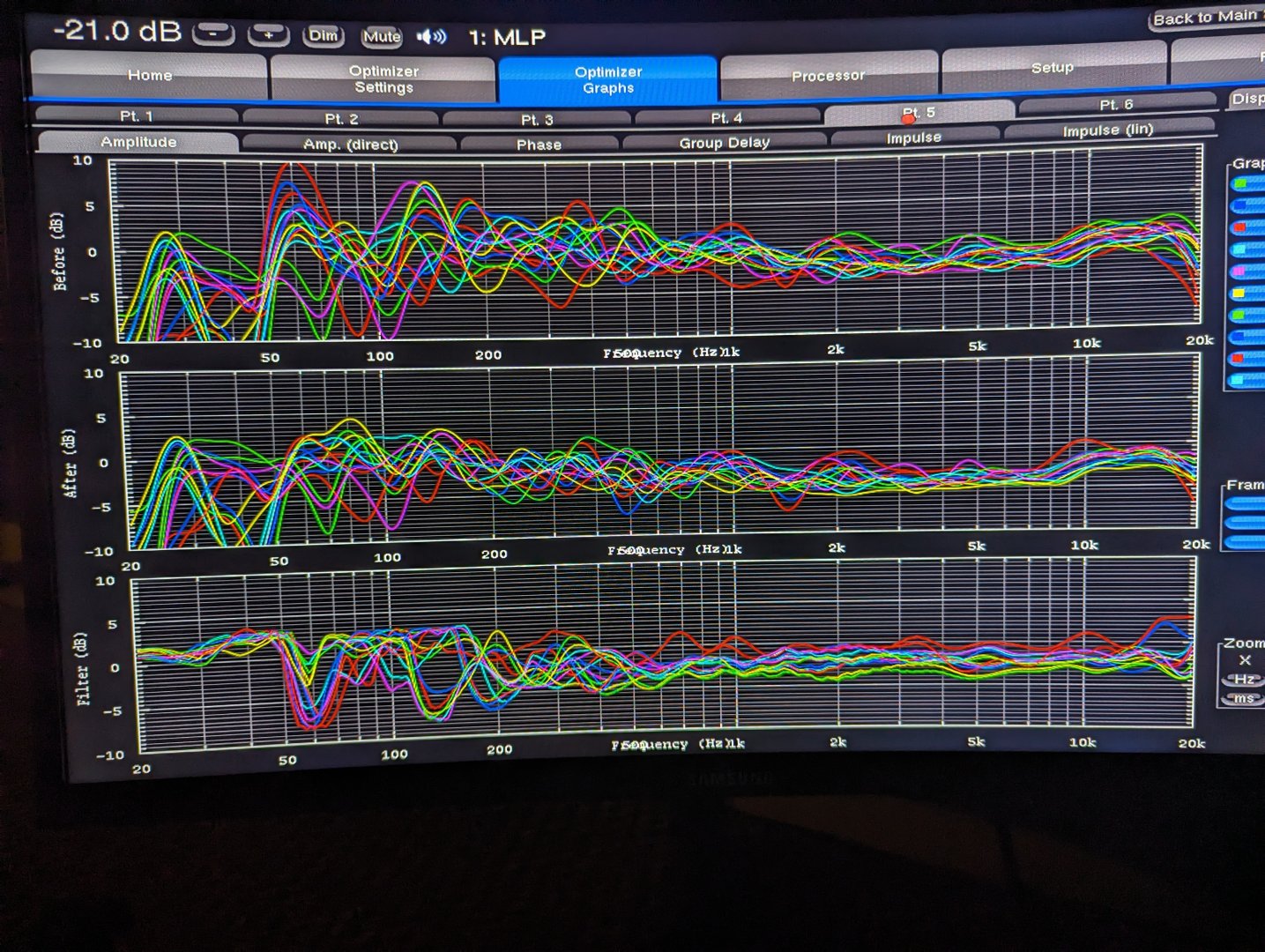Toggle the Dim button
Viewport: 1265px width, 952px height.
click(x=323, y=35)
